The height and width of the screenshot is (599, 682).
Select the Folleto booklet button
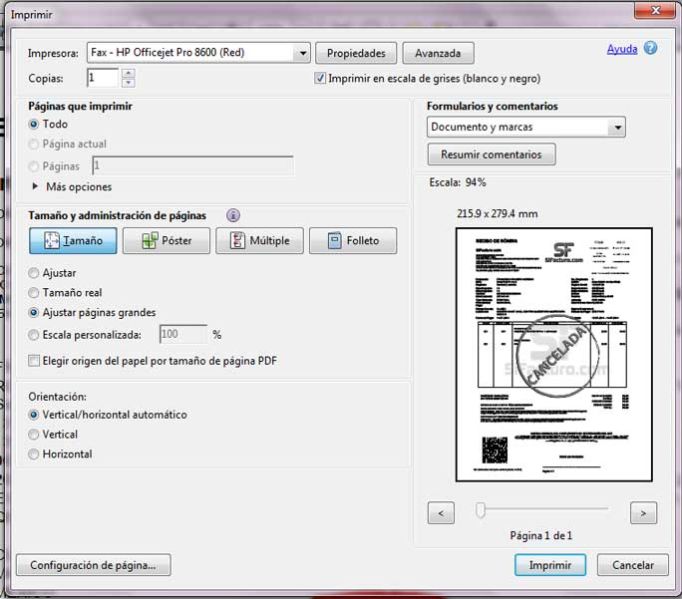352,240
